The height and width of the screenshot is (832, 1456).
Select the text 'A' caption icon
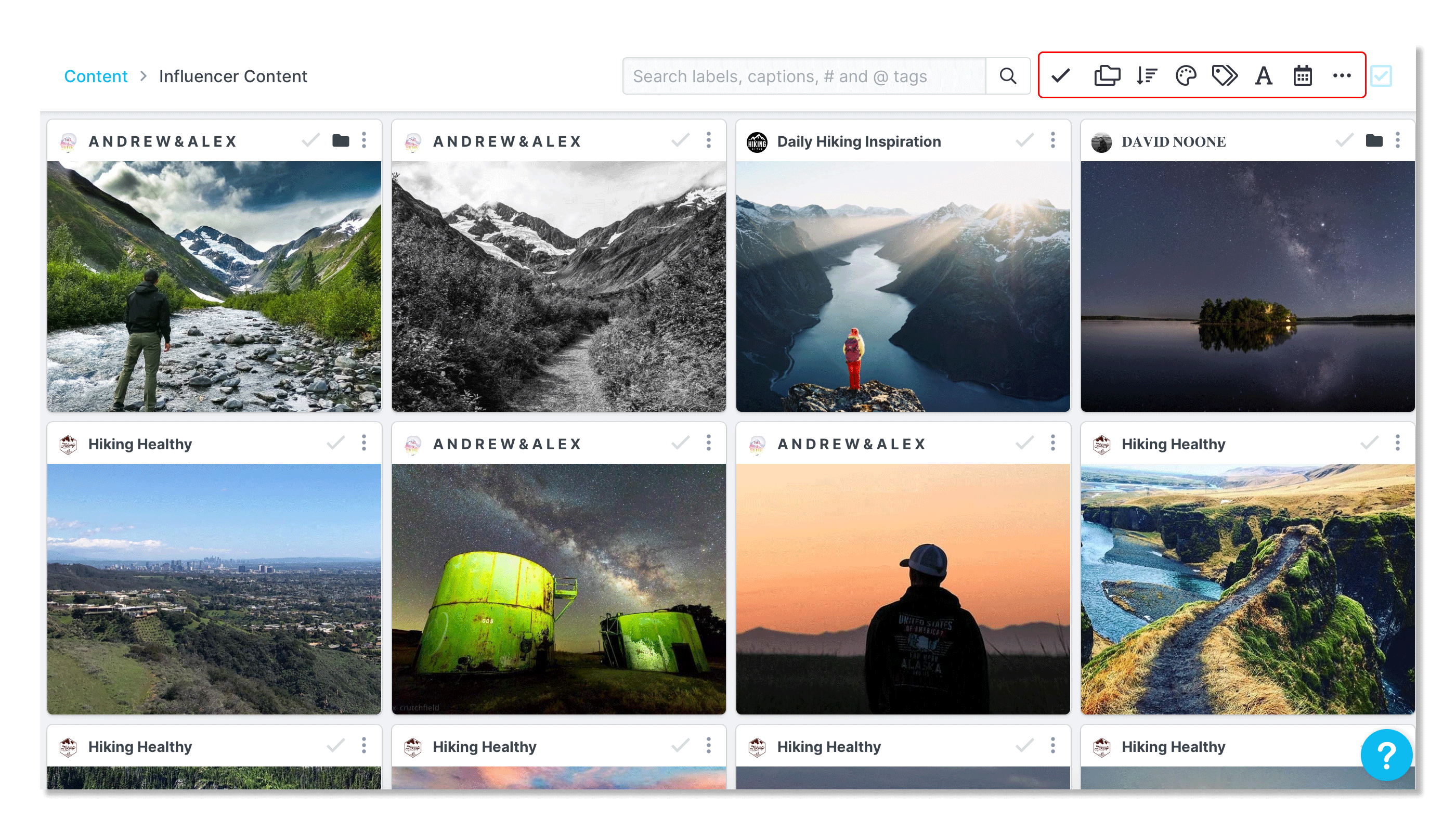[1264, 75]
